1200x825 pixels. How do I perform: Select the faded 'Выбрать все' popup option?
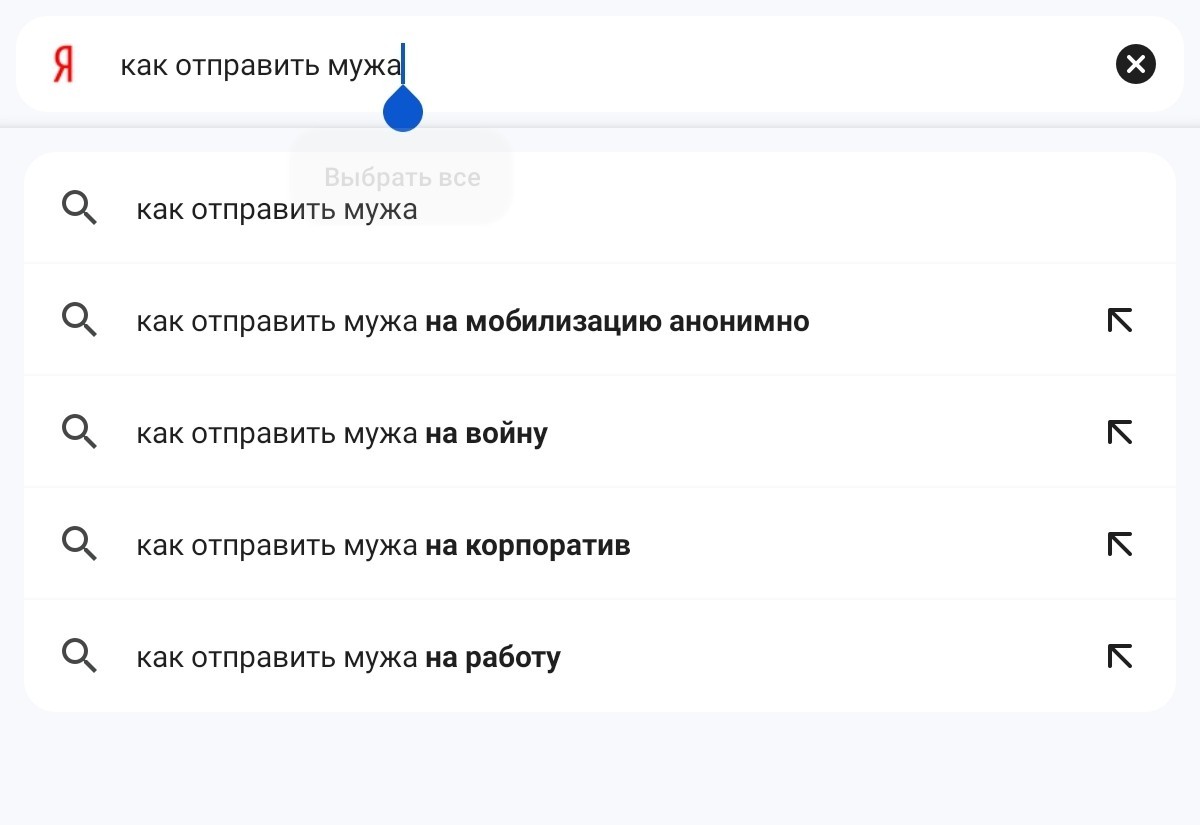(x=402, y=178)
